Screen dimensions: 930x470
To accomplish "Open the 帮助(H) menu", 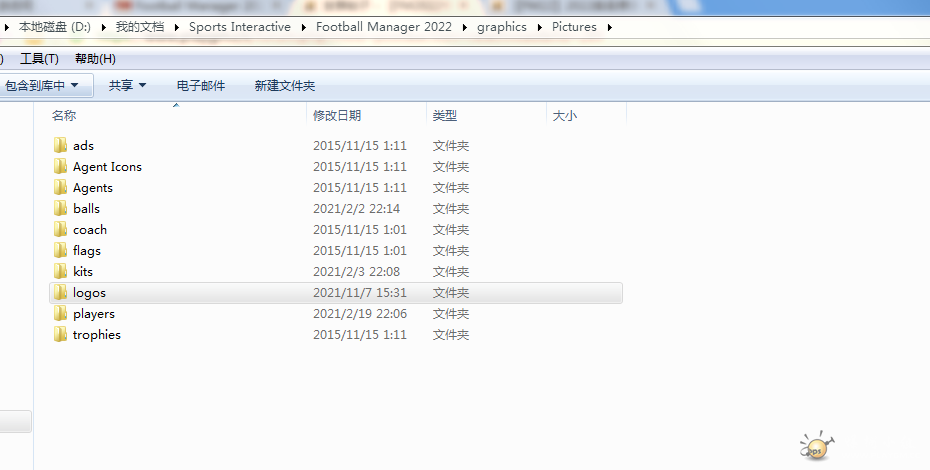I will click(95, 59).
